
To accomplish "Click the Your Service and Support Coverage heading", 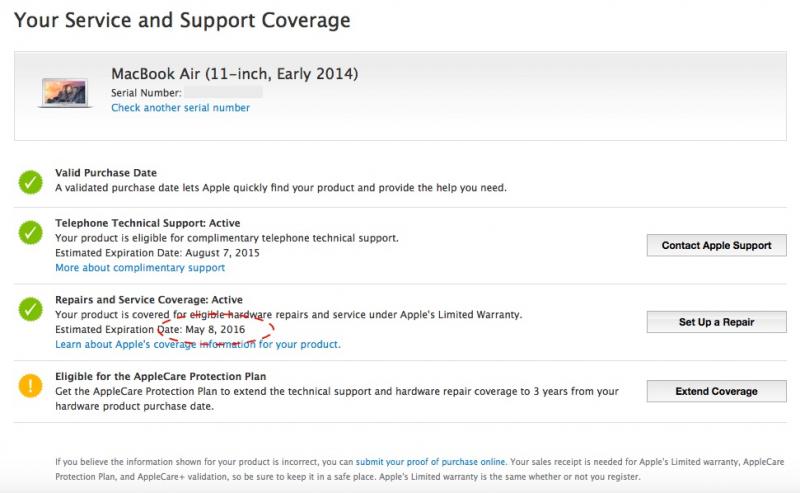I will coord(182,20).
